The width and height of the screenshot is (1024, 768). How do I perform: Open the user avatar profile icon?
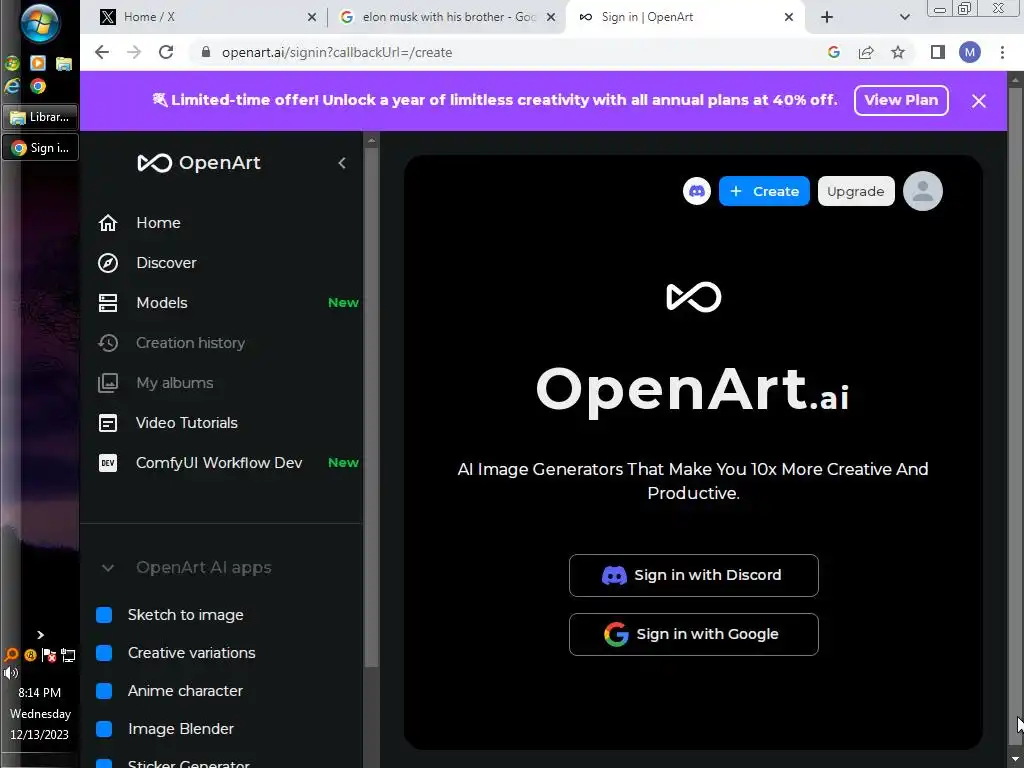923,191
